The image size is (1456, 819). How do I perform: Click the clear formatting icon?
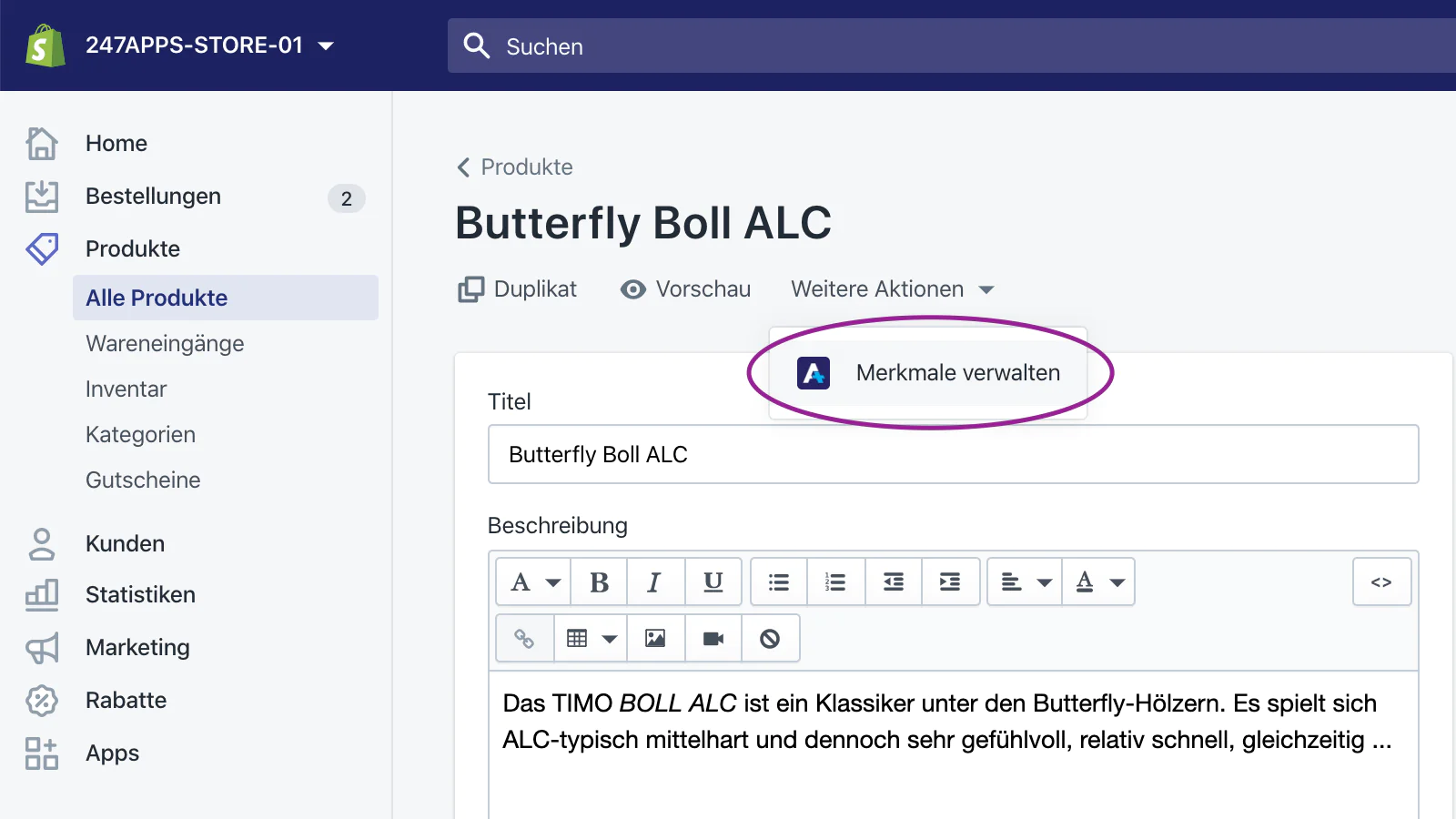pyautogui.click(x=770, y=639)
